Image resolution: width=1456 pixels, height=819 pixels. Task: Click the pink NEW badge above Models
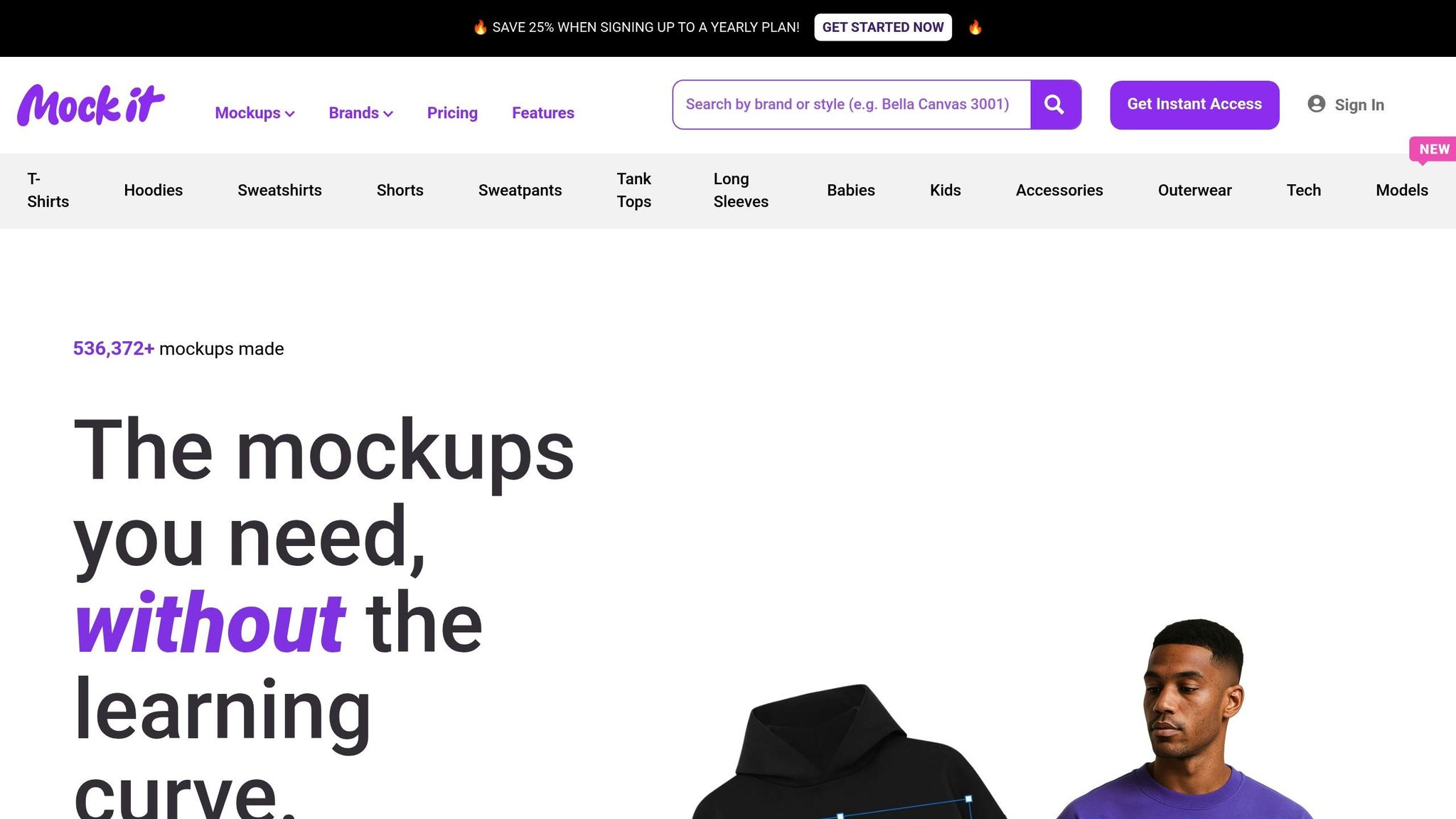pyautogui.click(x=1433, y=149)
